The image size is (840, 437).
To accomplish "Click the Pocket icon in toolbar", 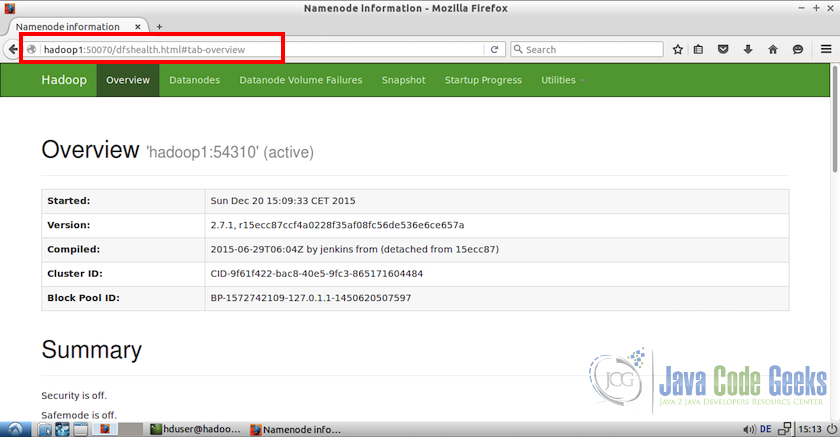I will coord(723,49).
